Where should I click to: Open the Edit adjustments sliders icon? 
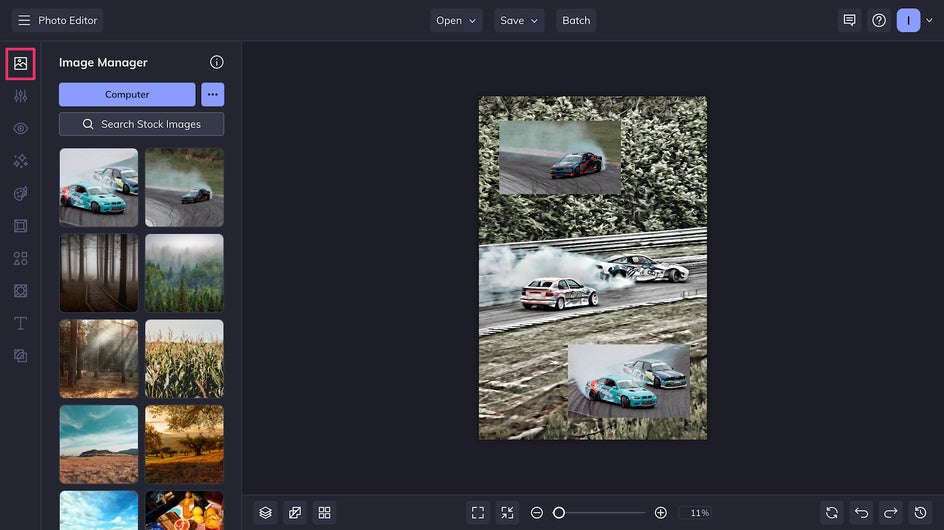(20, 96)
